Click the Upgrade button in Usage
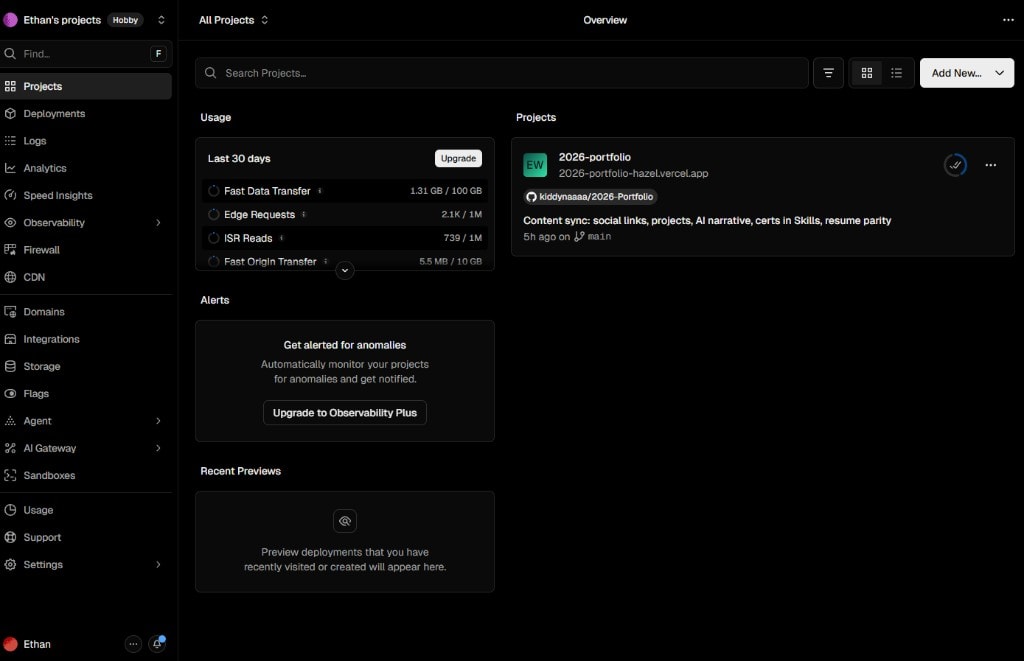Screen dimensions: 1024x661 (x=458, y=159)
